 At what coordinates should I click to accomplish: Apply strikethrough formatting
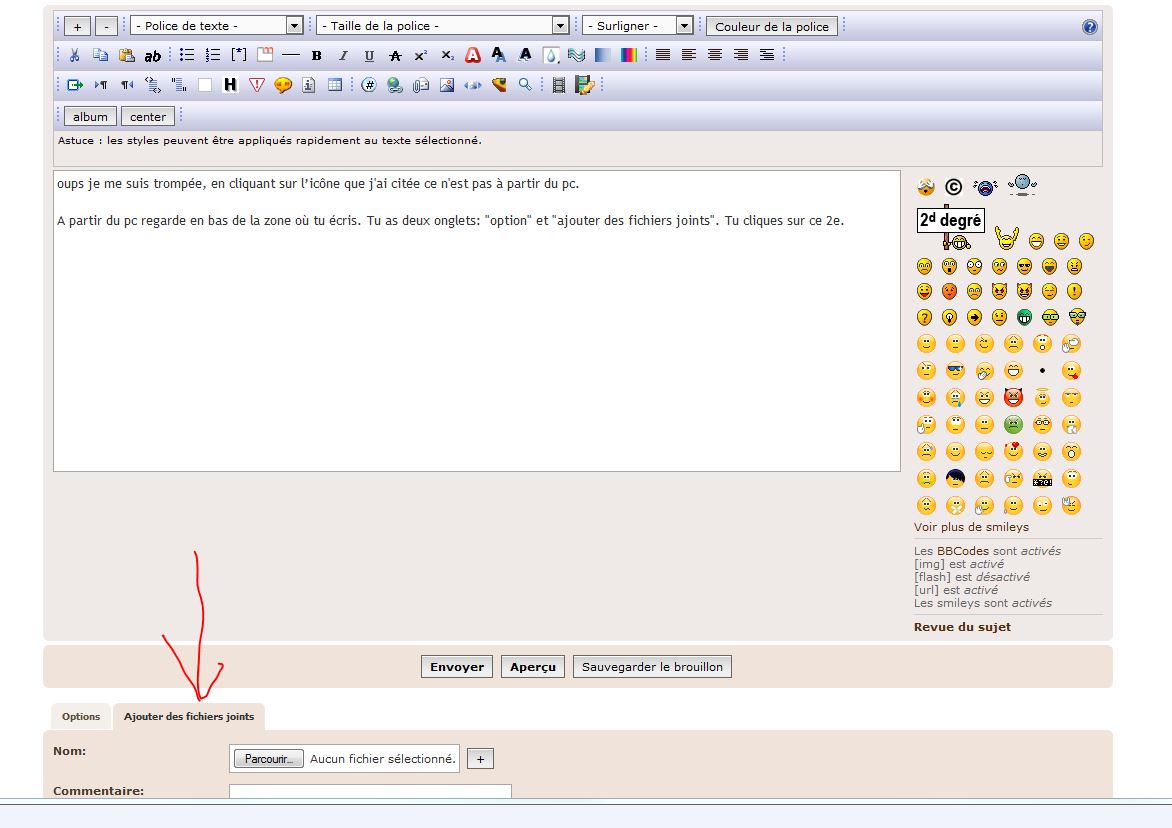[x=395, y=55]
